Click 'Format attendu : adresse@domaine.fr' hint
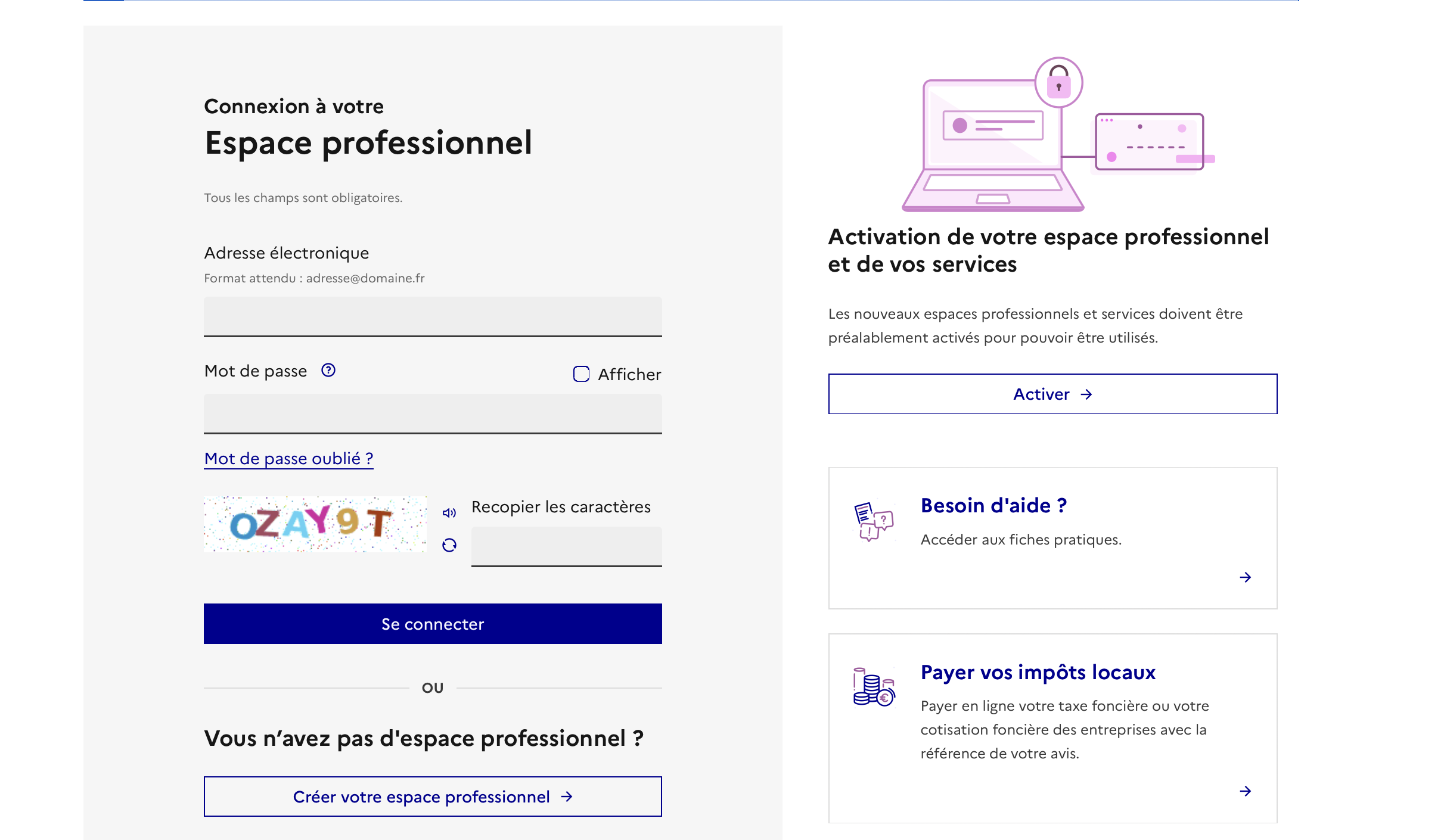This screenshot has height=840, width=1447. [314, 278]
